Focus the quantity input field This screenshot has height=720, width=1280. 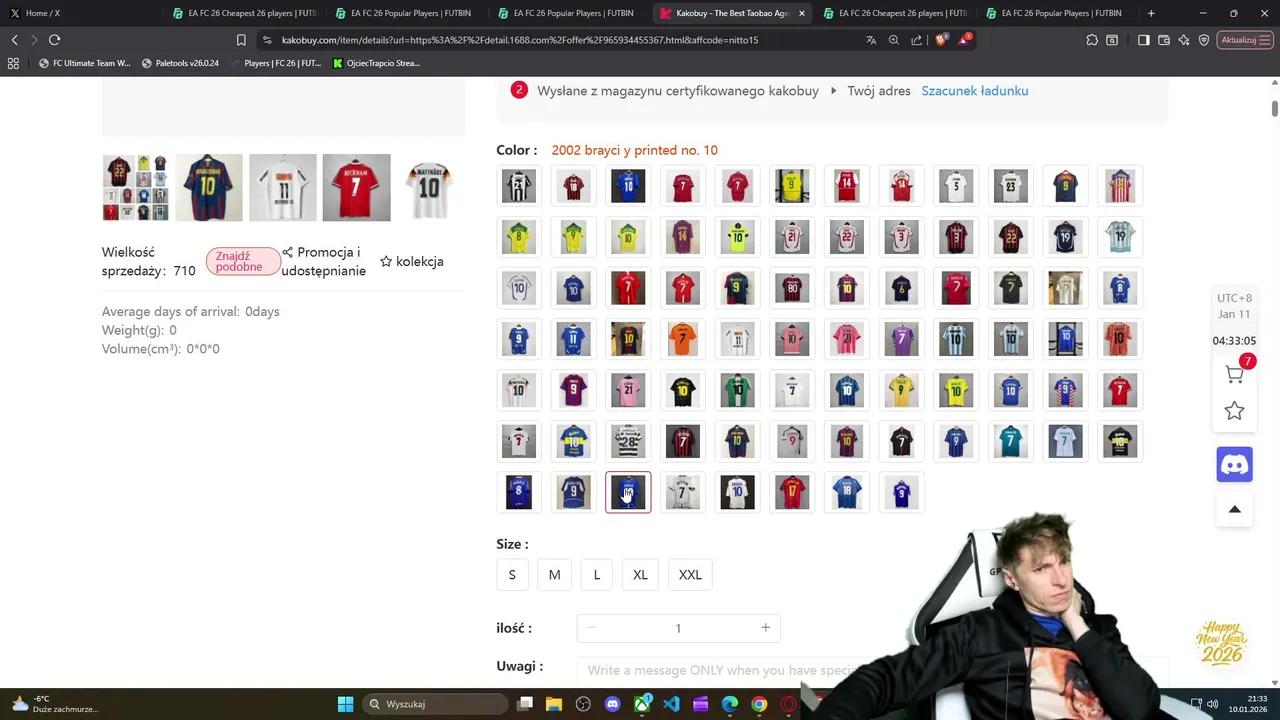(678, 628)
